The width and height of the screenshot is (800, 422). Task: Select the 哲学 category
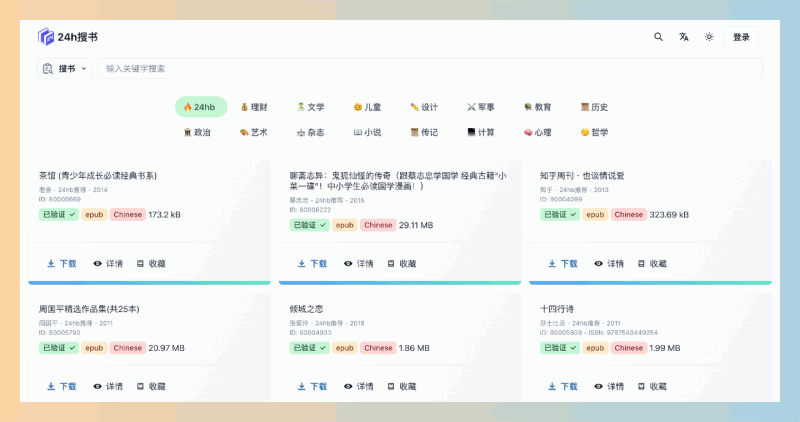point(594,132)
